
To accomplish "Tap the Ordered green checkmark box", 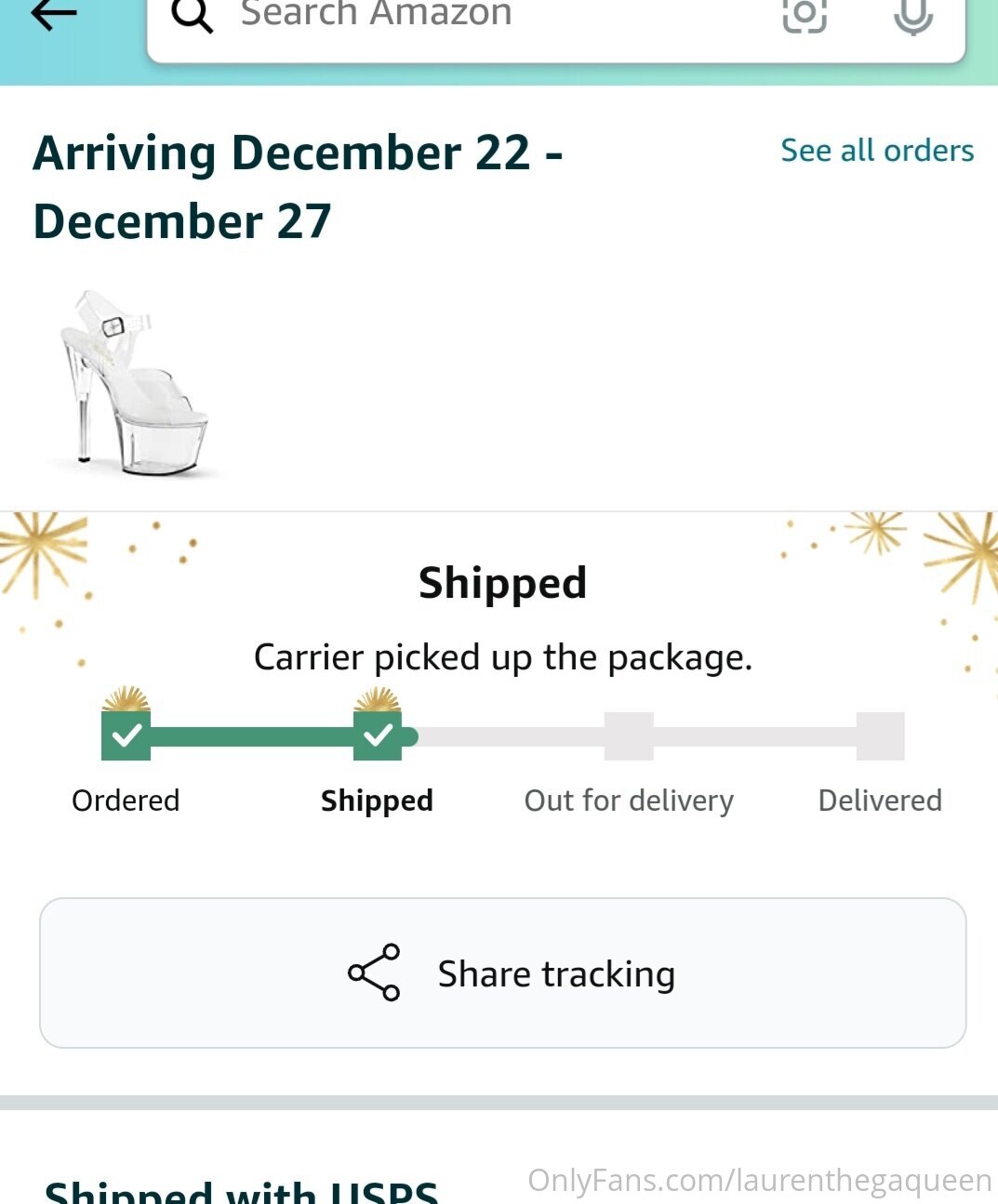I will click(x=126, y=735).
